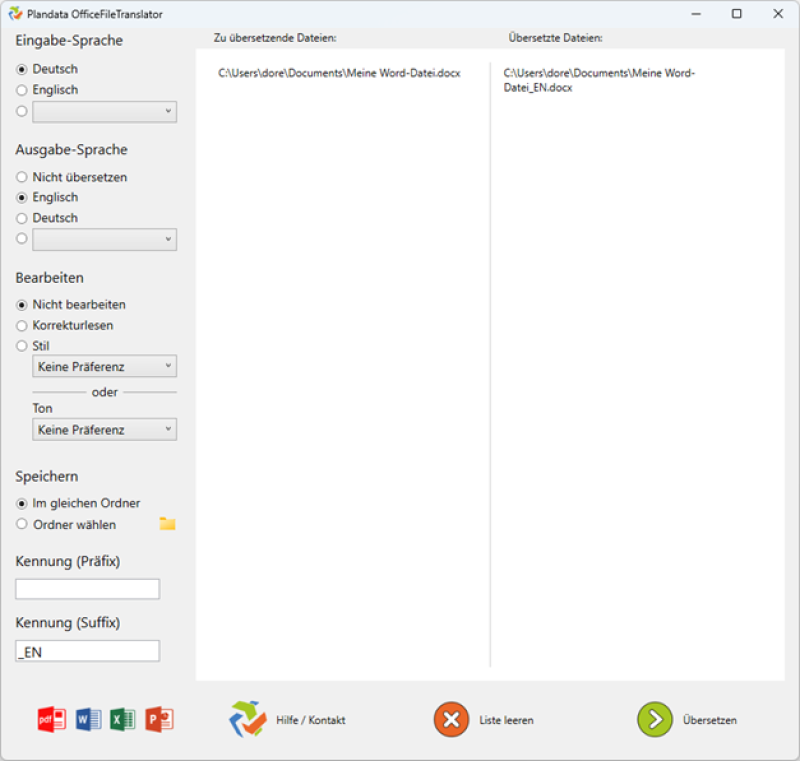
Task: Enable the Korrekturlesen option
Action: point(22,326)
